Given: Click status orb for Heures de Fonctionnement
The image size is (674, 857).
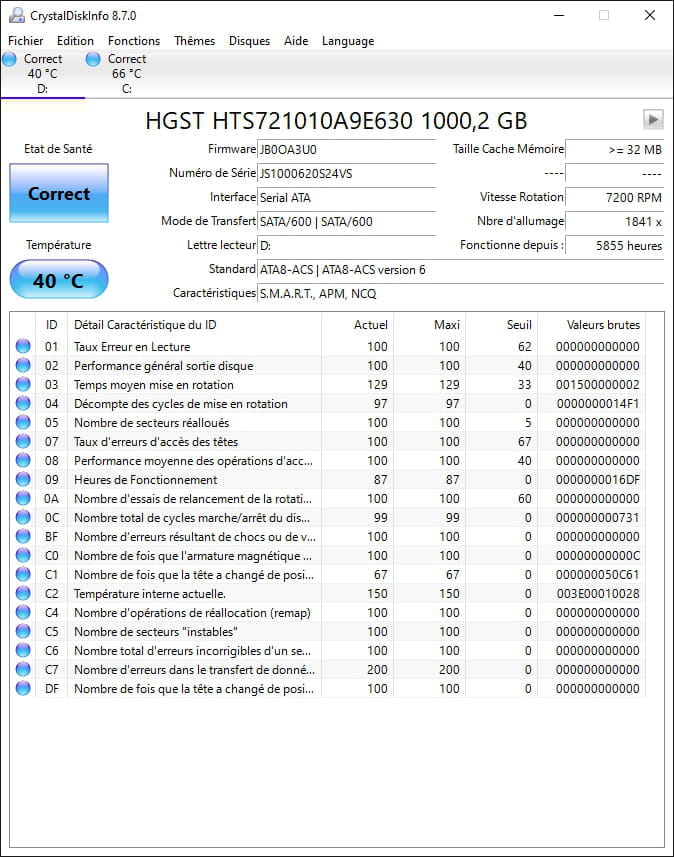Looking at the screenshot, I should (x=23, y=480).
